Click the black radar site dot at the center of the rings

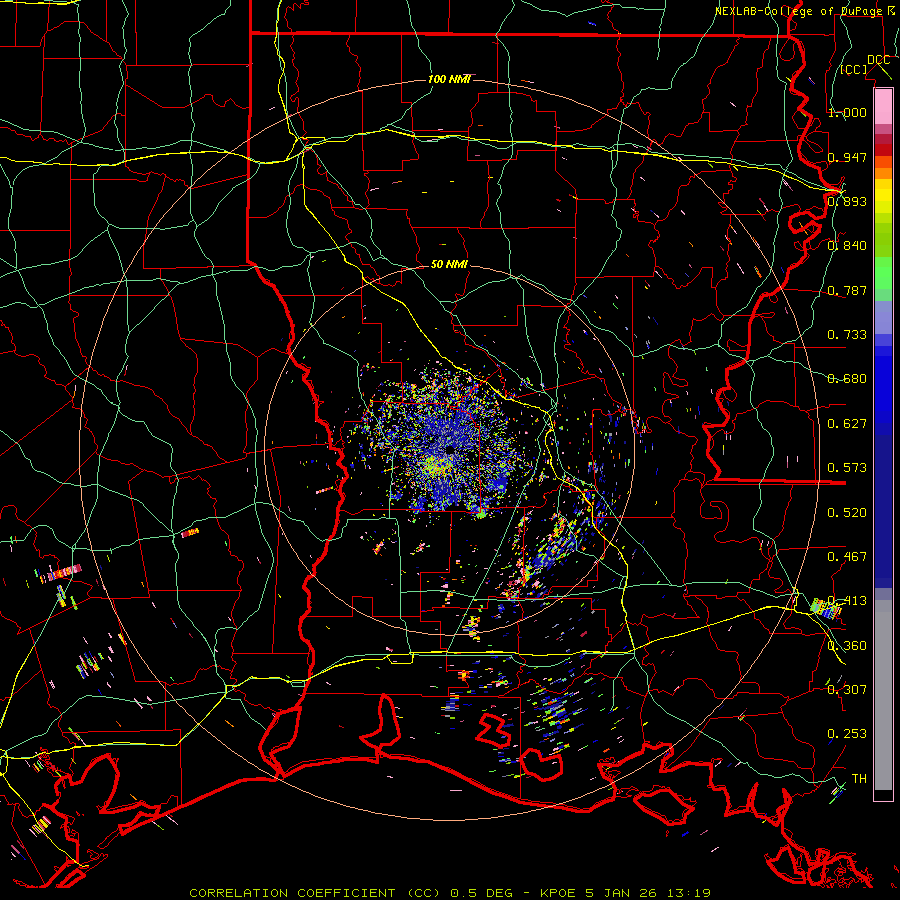449,451
